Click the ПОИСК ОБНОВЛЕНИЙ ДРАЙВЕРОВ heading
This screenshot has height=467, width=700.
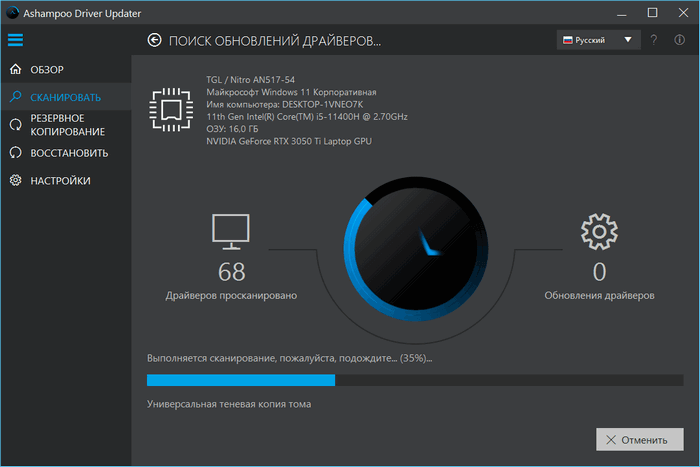[x=275, y=41]
